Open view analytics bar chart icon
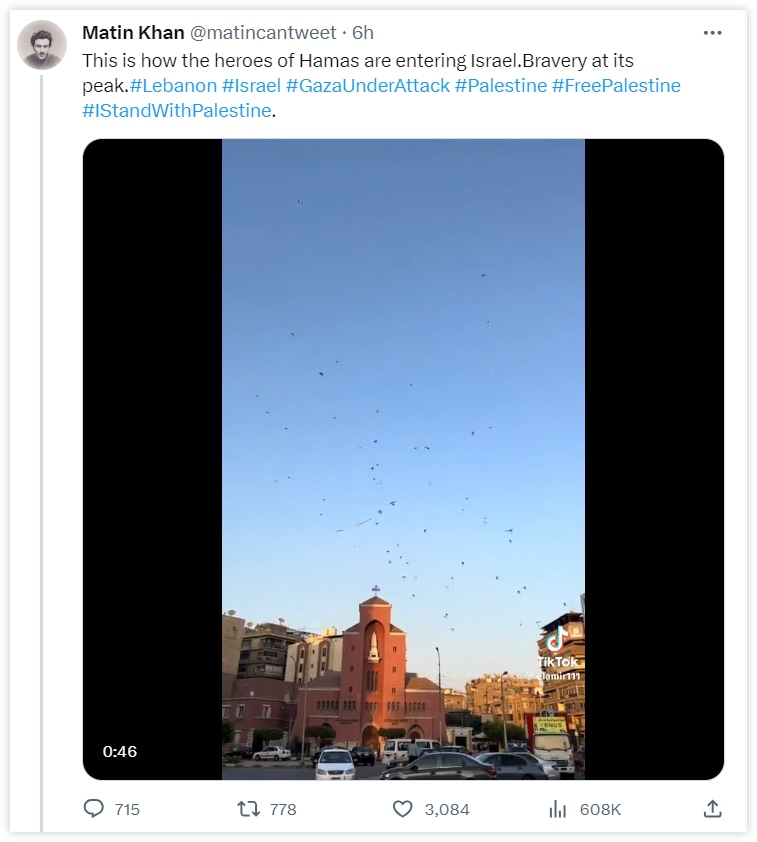Viewport: 757px width, 842px height. pos(558,809)
